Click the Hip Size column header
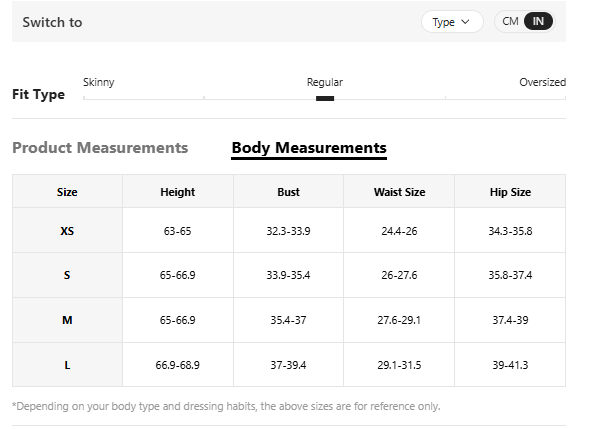This screenshot has width=590, height=429. pyautogui.click(x=510, y=192)
